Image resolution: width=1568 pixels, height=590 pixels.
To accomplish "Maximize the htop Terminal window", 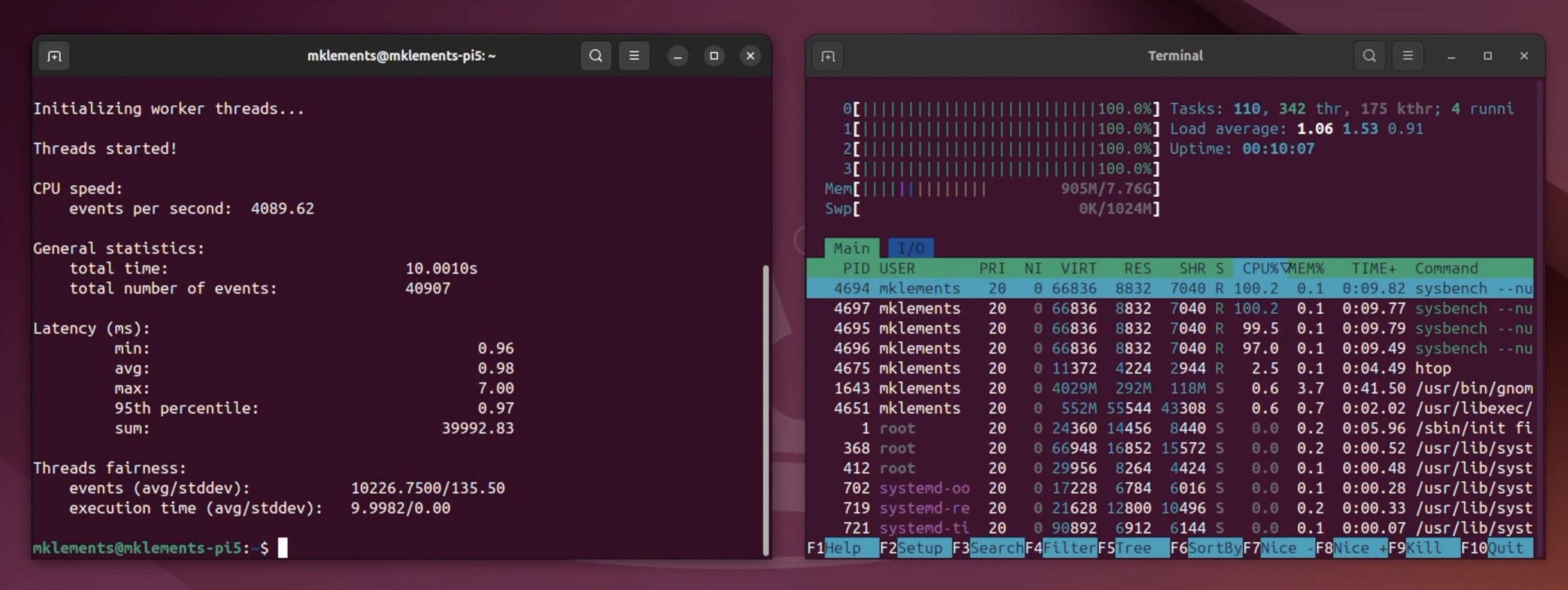I will [x=1488, y=56].
